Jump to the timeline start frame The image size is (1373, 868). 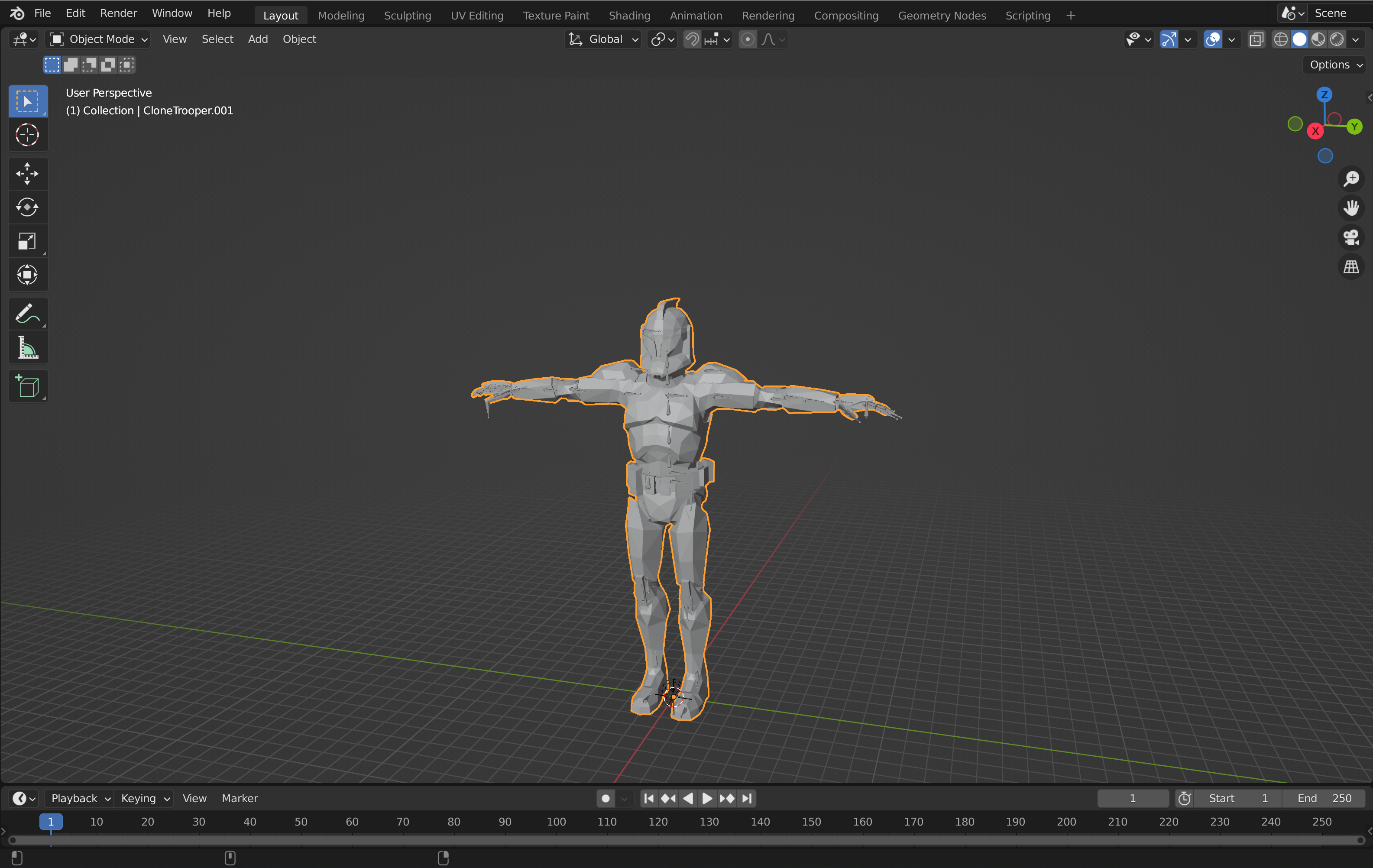point(648,798)
